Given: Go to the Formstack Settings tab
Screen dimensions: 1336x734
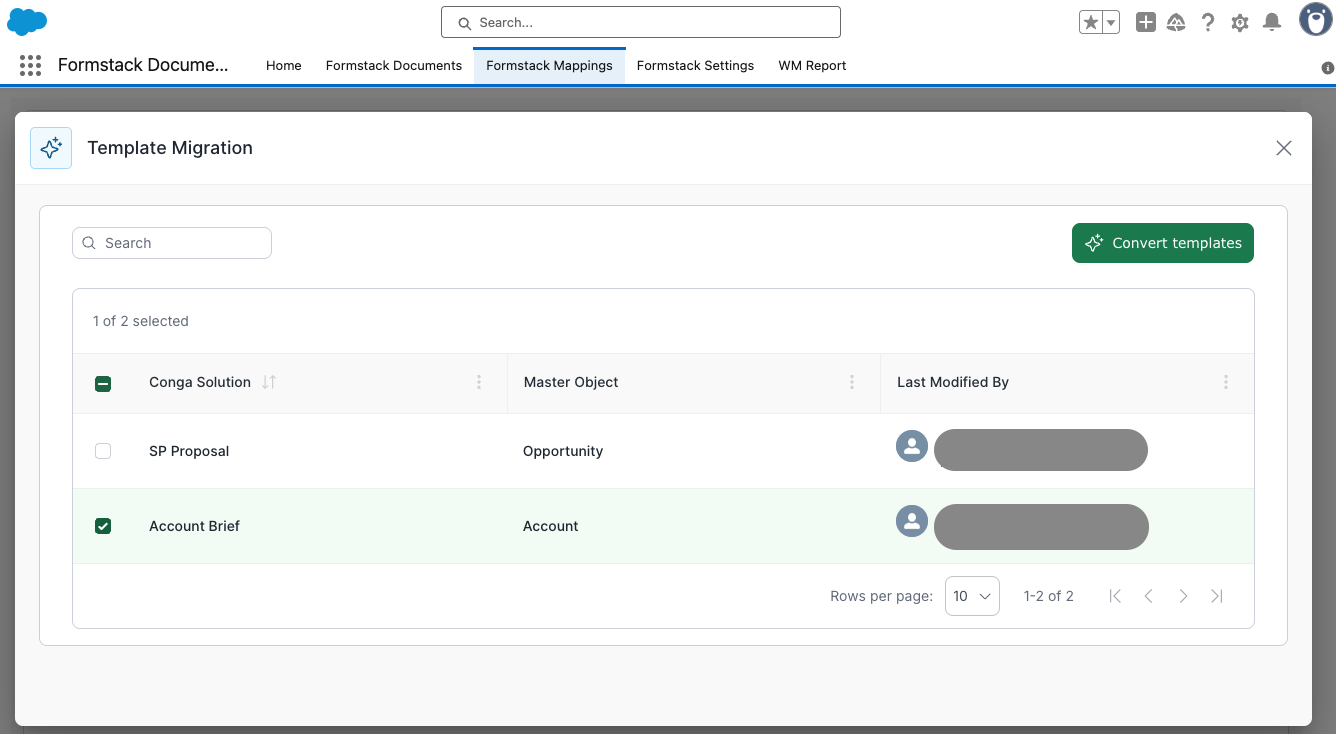Looking at the screenshot, I should tap(695, 66).
